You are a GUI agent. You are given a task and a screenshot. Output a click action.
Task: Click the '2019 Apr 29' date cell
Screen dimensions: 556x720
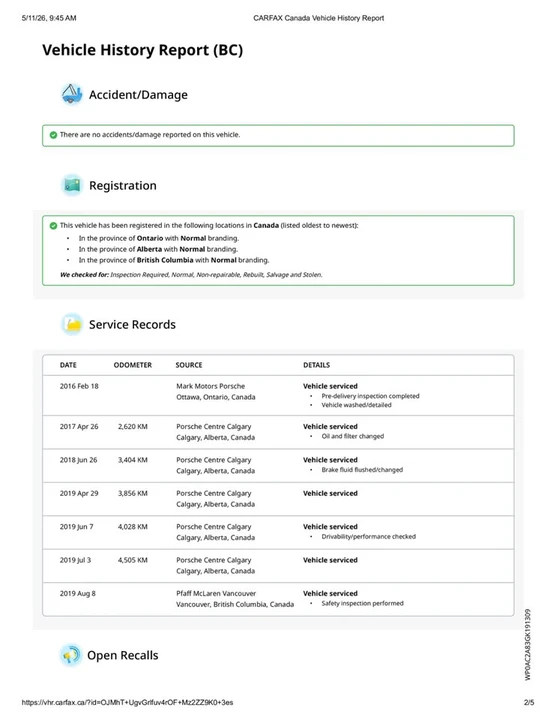tap(79, 493)
